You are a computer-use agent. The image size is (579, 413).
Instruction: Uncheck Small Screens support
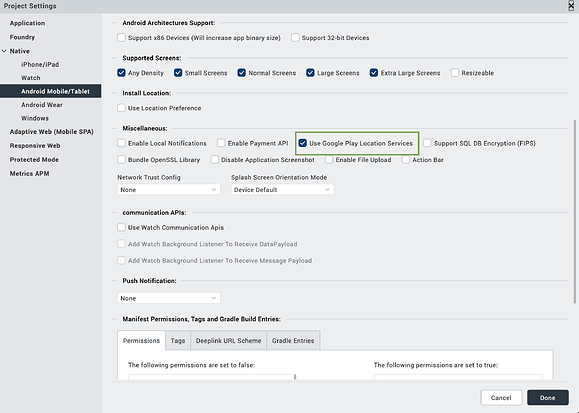[178, 73]
